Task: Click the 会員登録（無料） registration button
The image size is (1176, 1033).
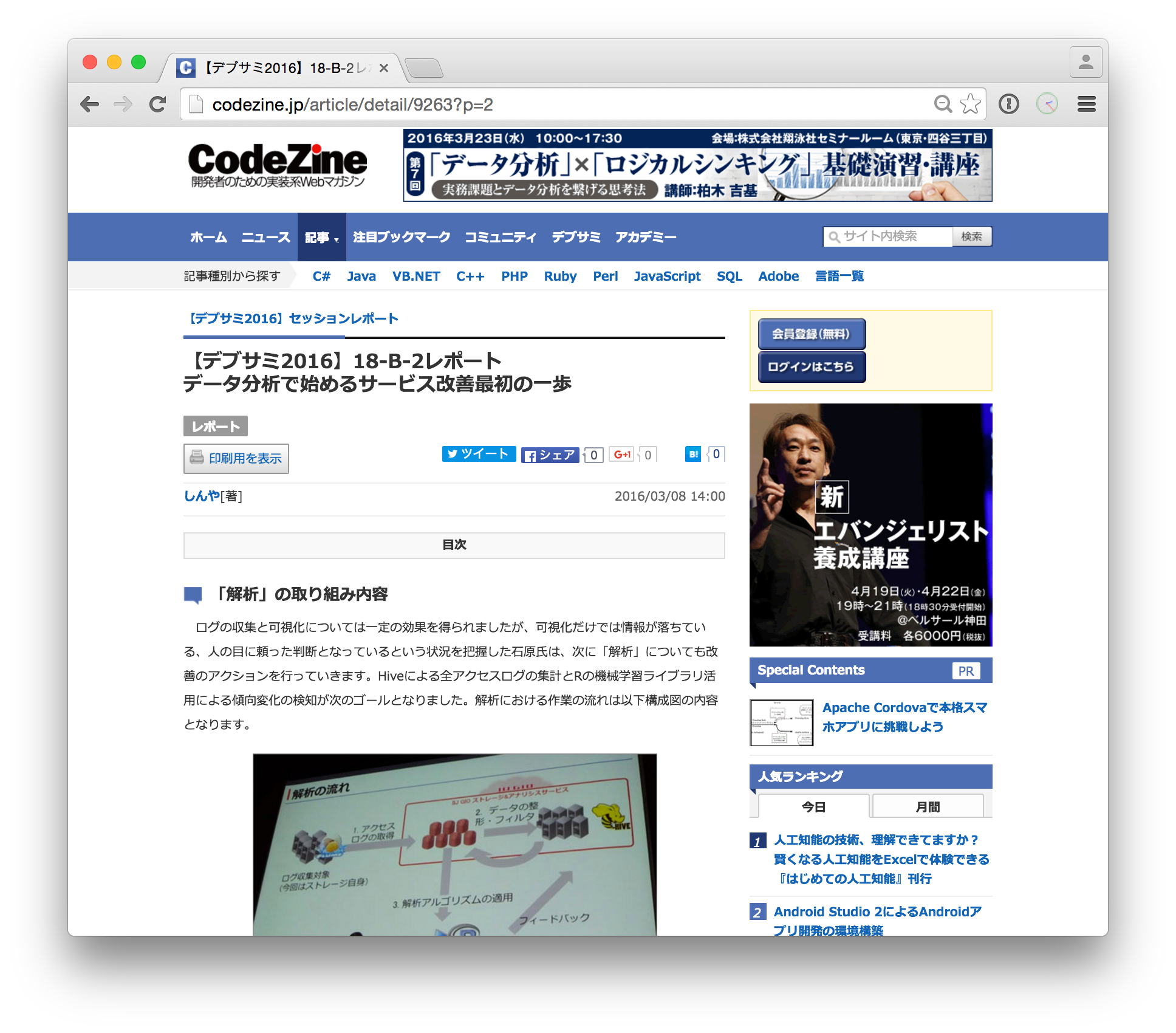Action: pos(811,334)
